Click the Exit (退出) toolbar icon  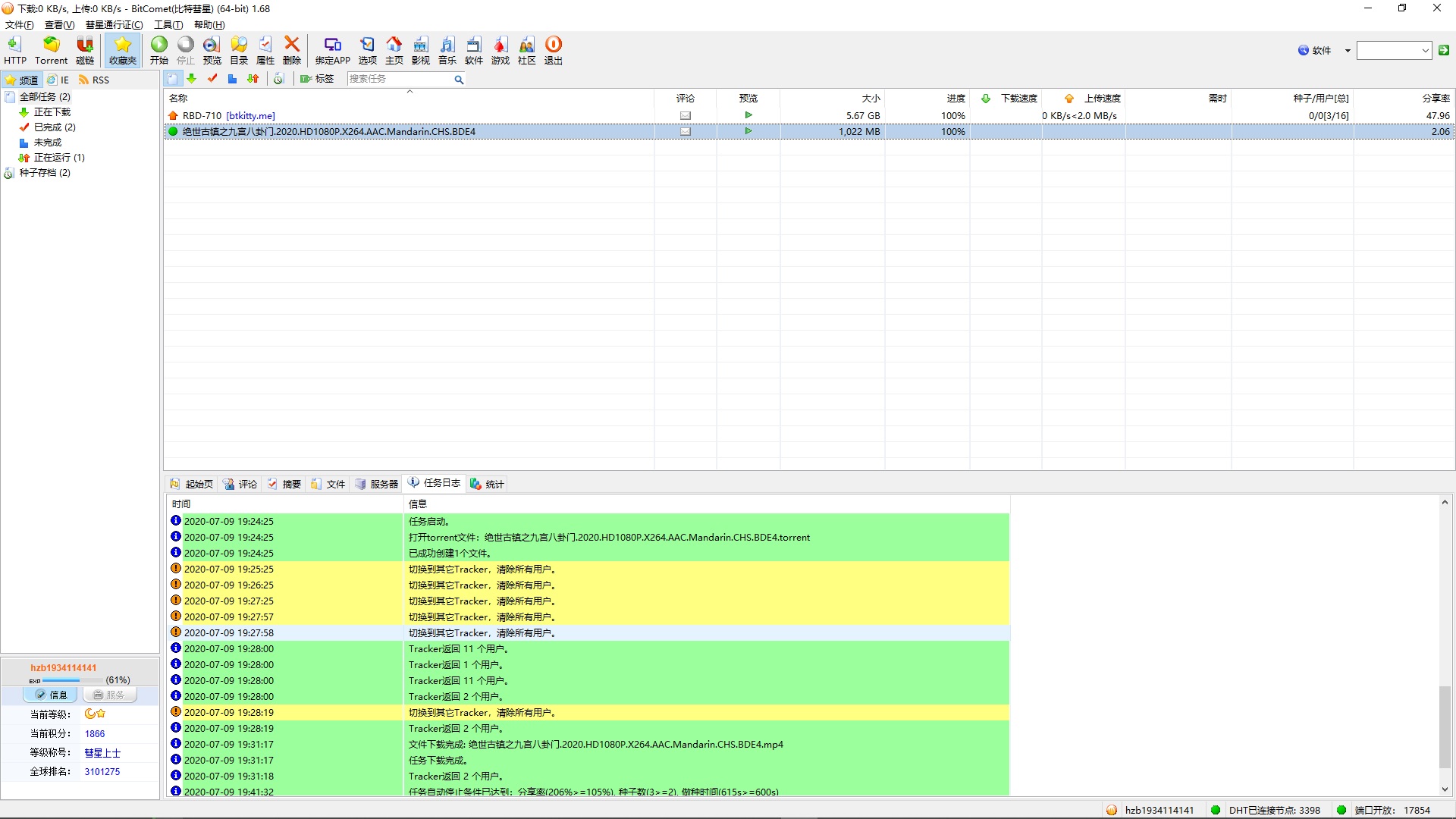coord(554,50)
